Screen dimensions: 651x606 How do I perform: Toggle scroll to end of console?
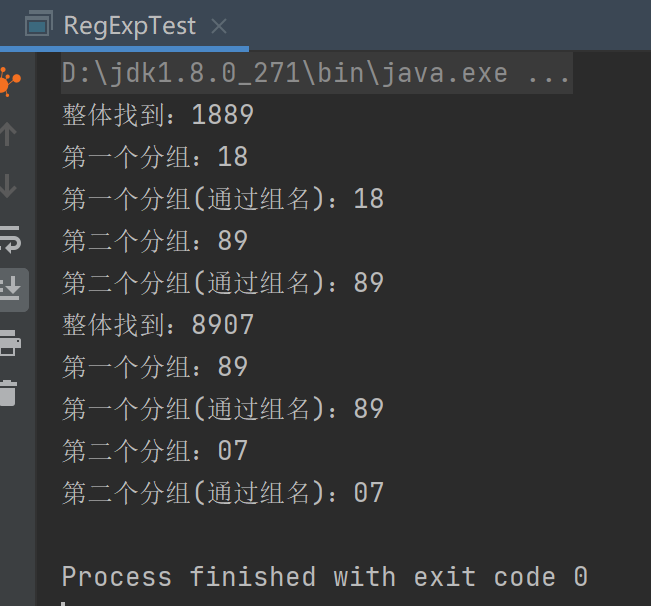[x=9, y=290]
